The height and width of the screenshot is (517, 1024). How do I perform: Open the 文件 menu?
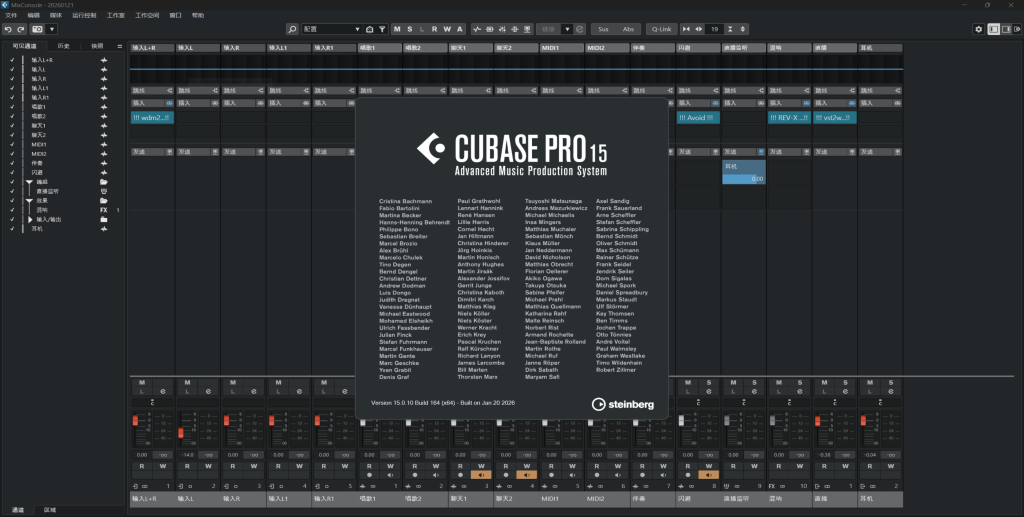pos(11,15)
